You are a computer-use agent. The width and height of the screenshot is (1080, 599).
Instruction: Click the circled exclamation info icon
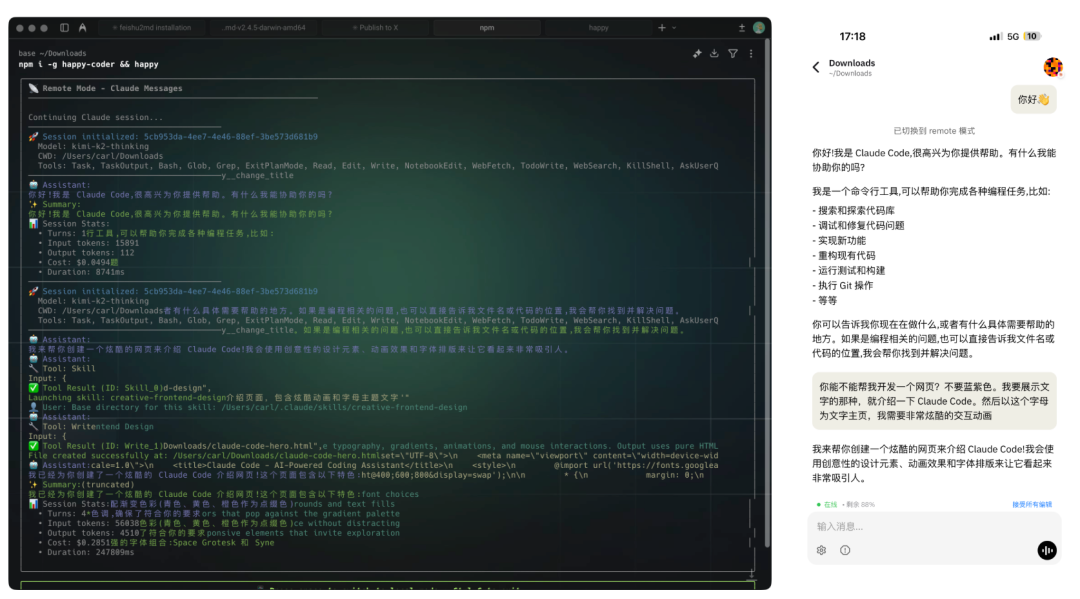click(845, 550)
